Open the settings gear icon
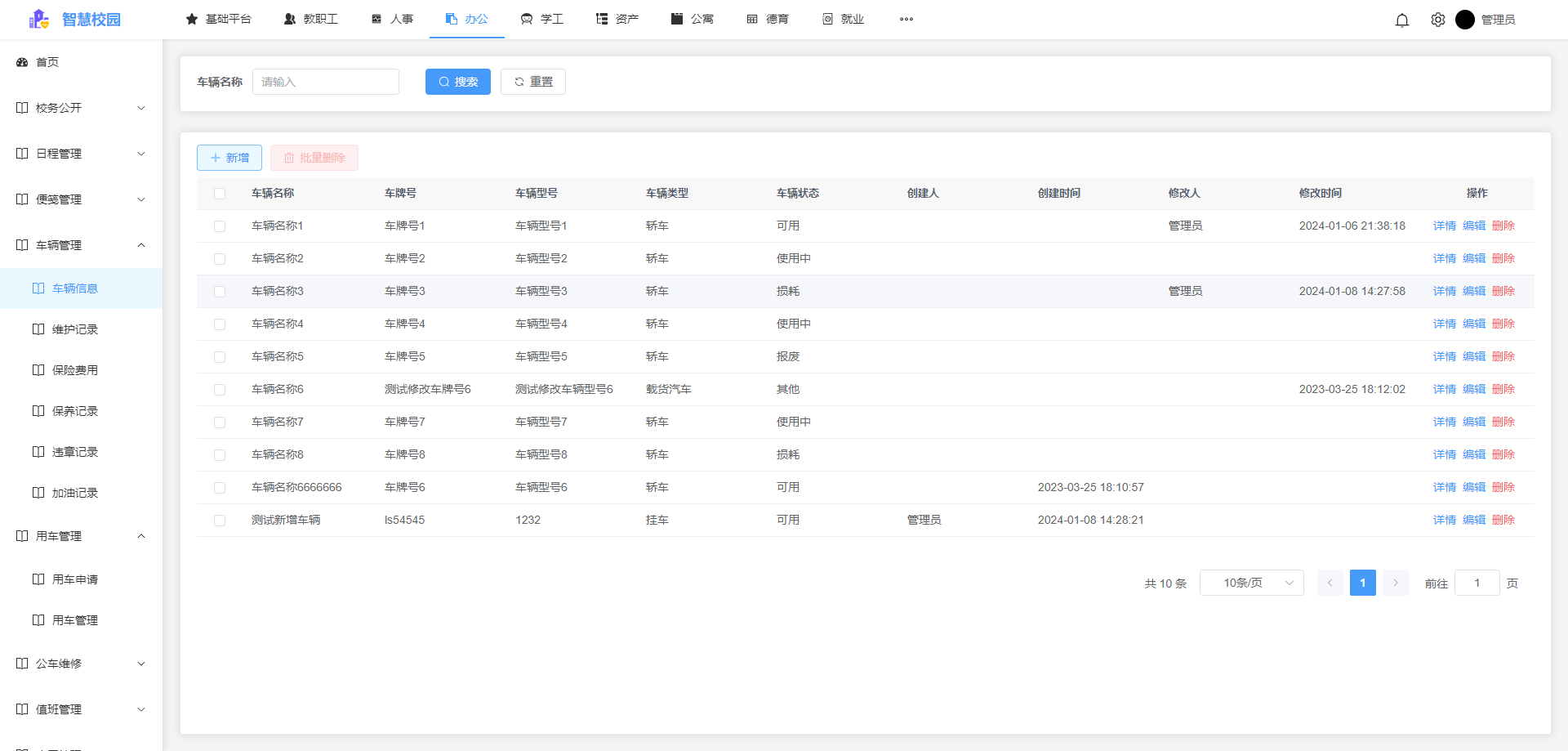Screen dimensions: 1568x751 pos(1437,20)
